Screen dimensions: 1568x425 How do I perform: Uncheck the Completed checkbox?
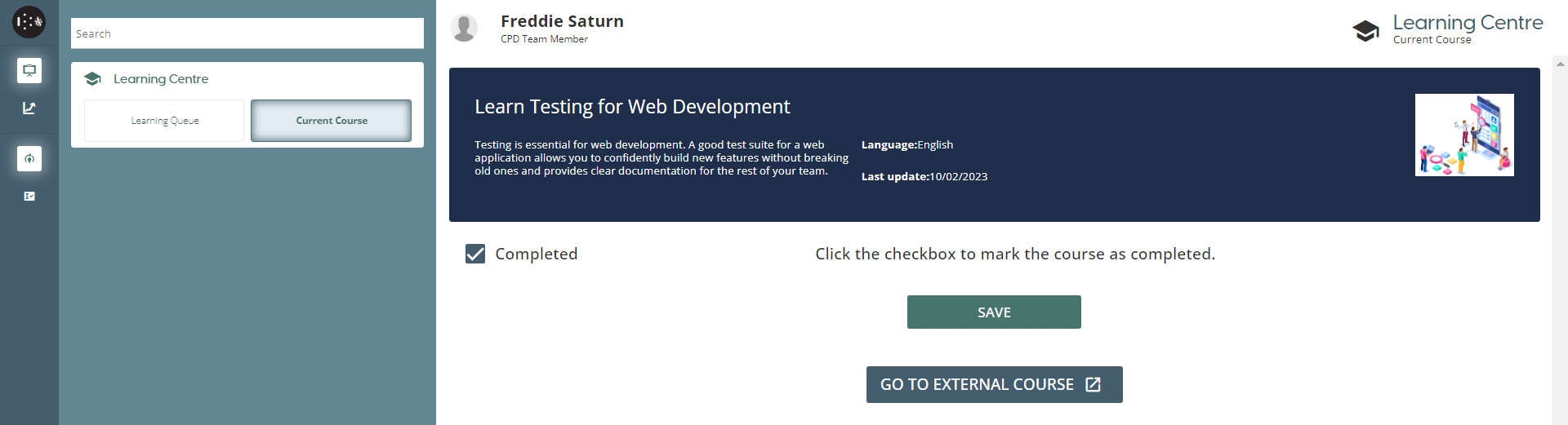(475, 254)
